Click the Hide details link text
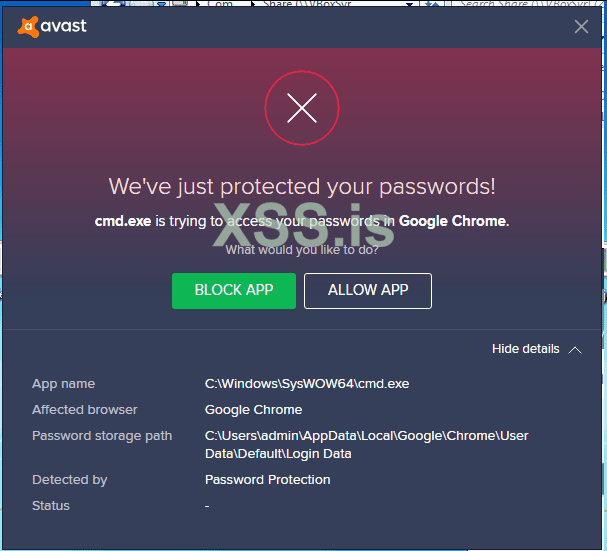 click(525, 349)
